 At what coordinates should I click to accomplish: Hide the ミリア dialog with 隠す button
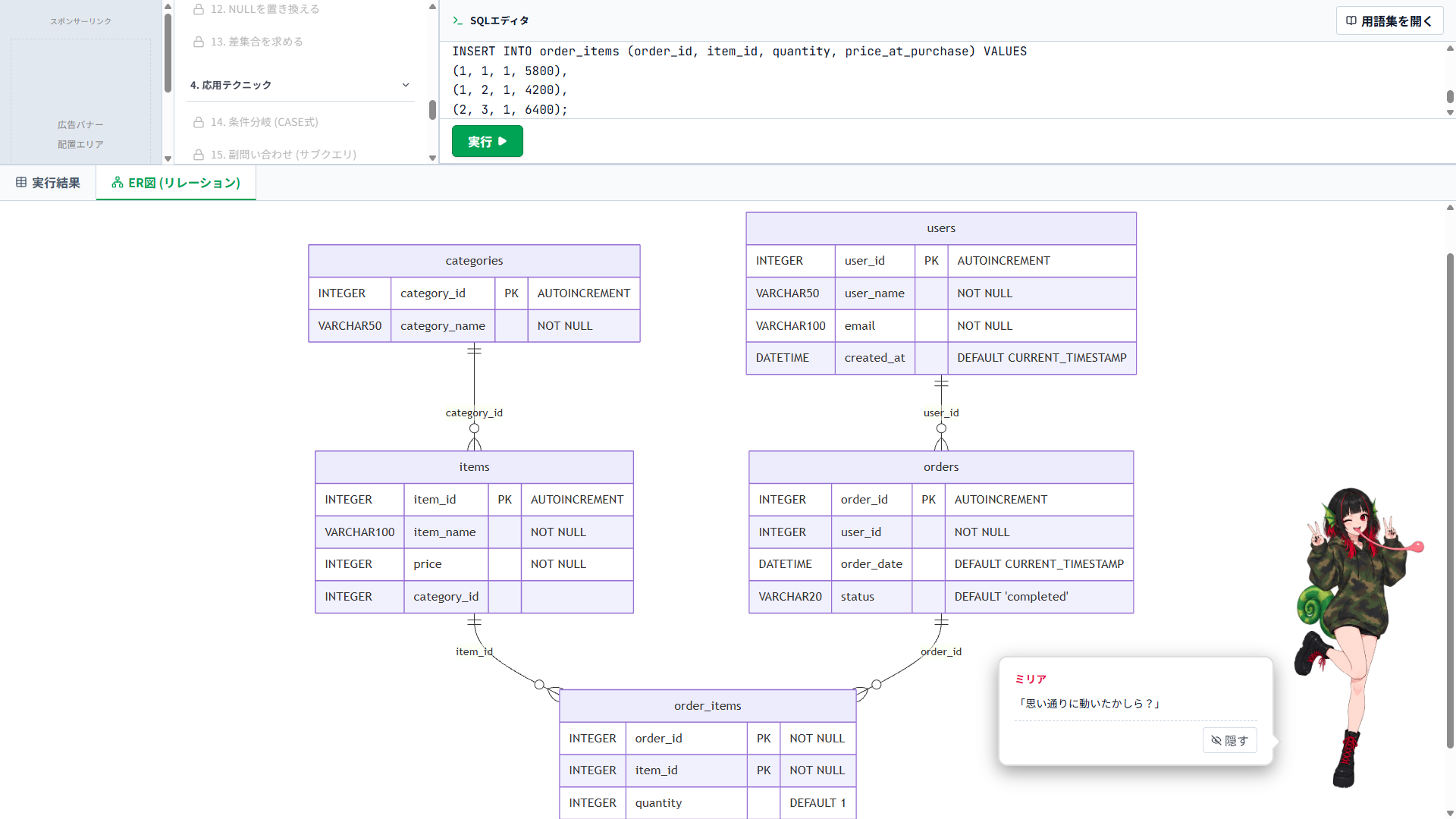tap(1229, 740)
